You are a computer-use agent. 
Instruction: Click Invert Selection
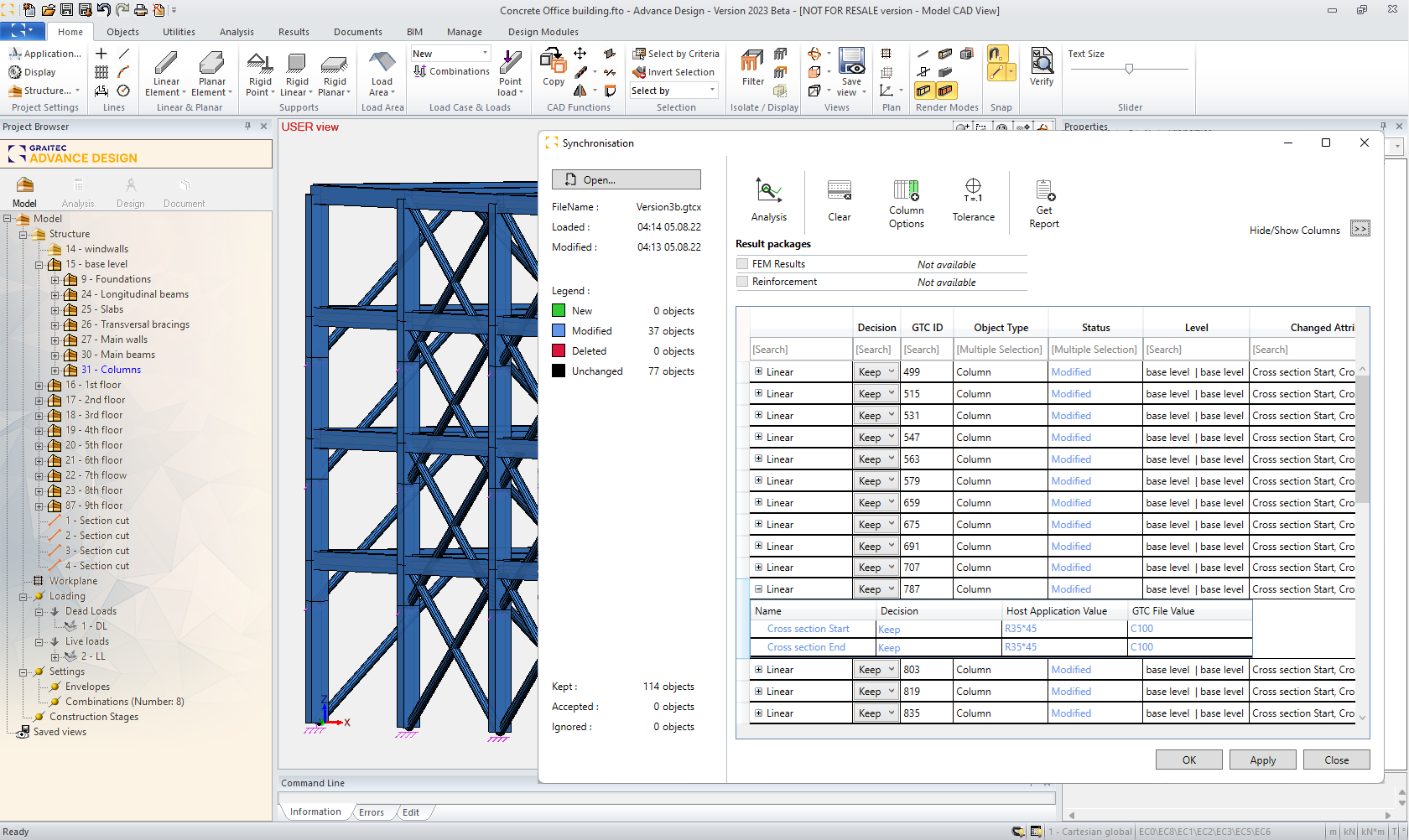(673, 72)
